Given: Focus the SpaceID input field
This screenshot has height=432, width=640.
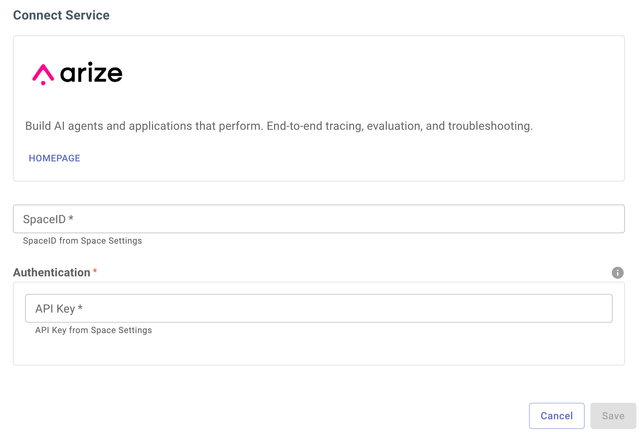Looking at the screenshot, I should [319, 219].
